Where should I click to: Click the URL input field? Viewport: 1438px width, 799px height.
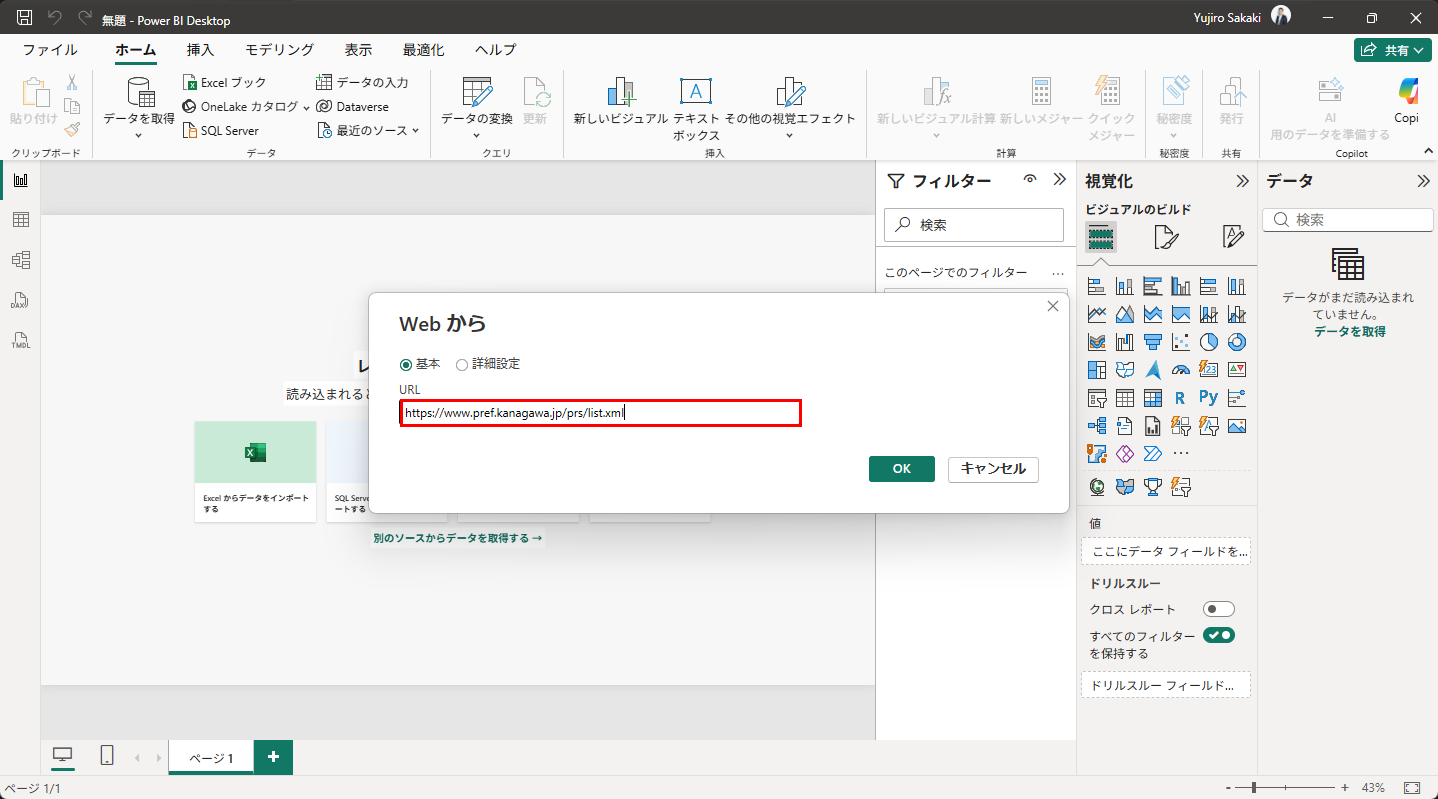[600, 413]
